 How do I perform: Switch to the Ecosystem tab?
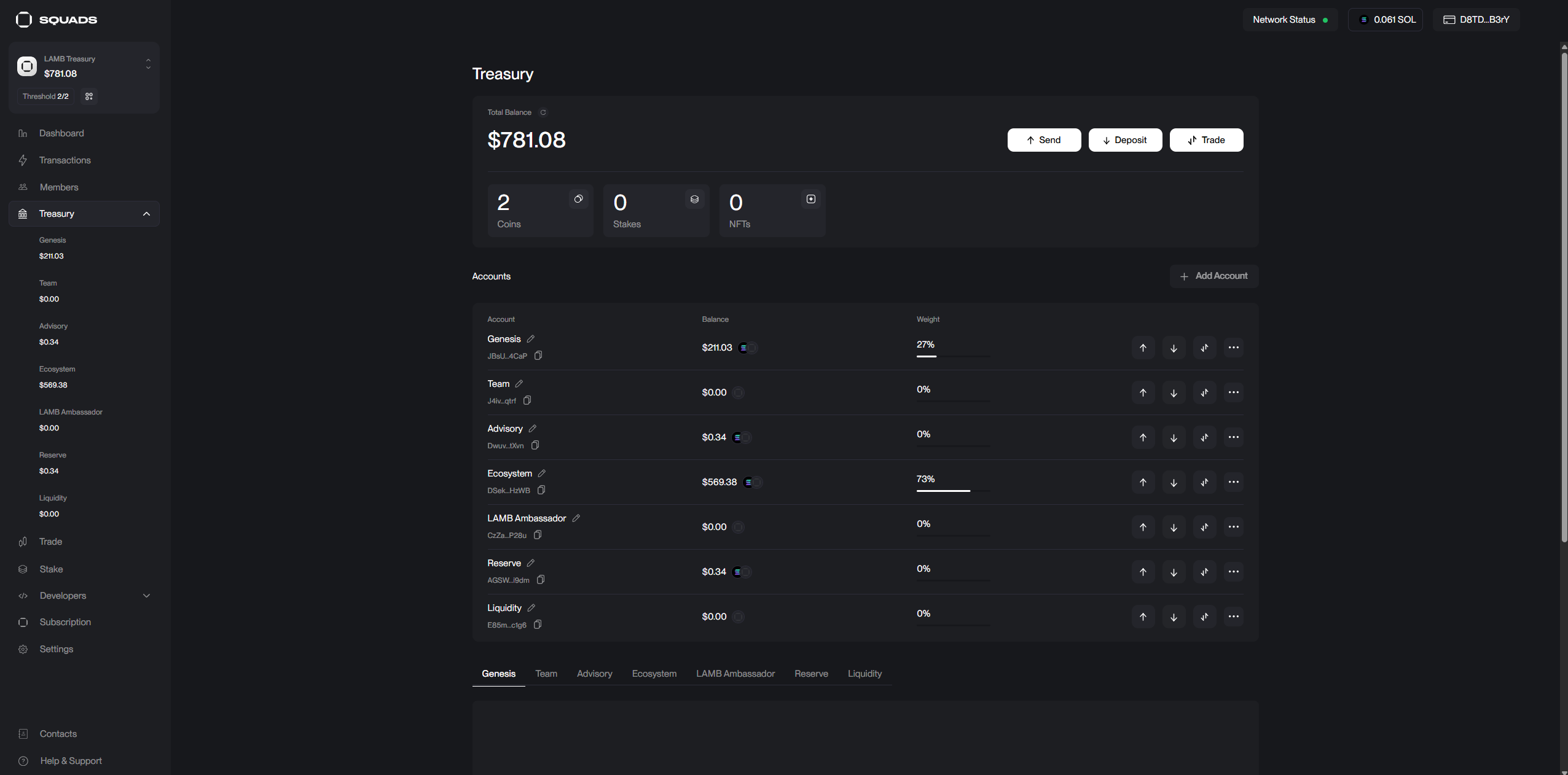click(x=654, y=674)
